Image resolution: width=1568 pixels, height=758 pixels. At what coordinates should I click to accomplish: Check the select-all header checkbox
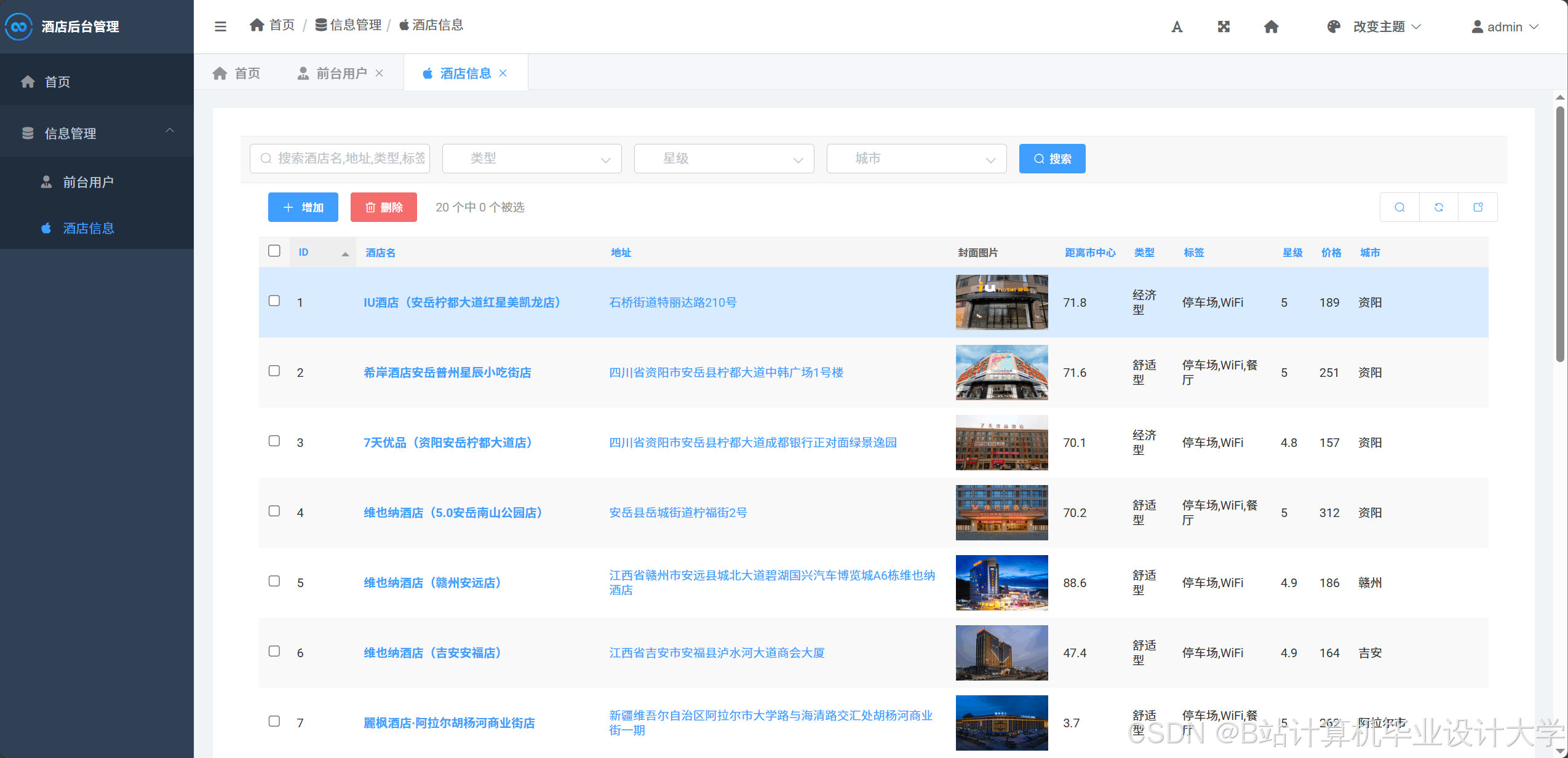point(274,251)
